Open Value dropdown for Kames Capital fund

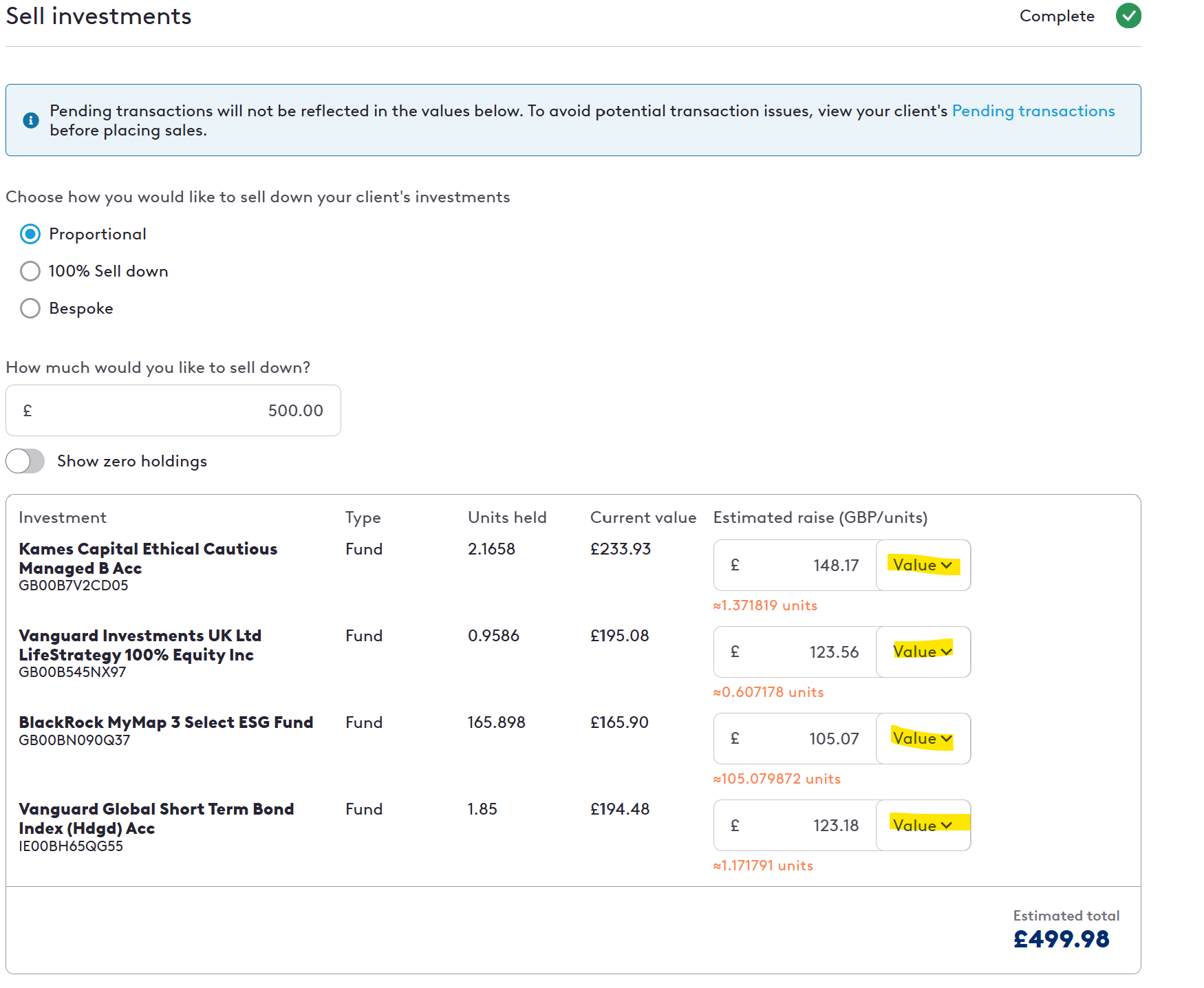(x=923, y=566)
